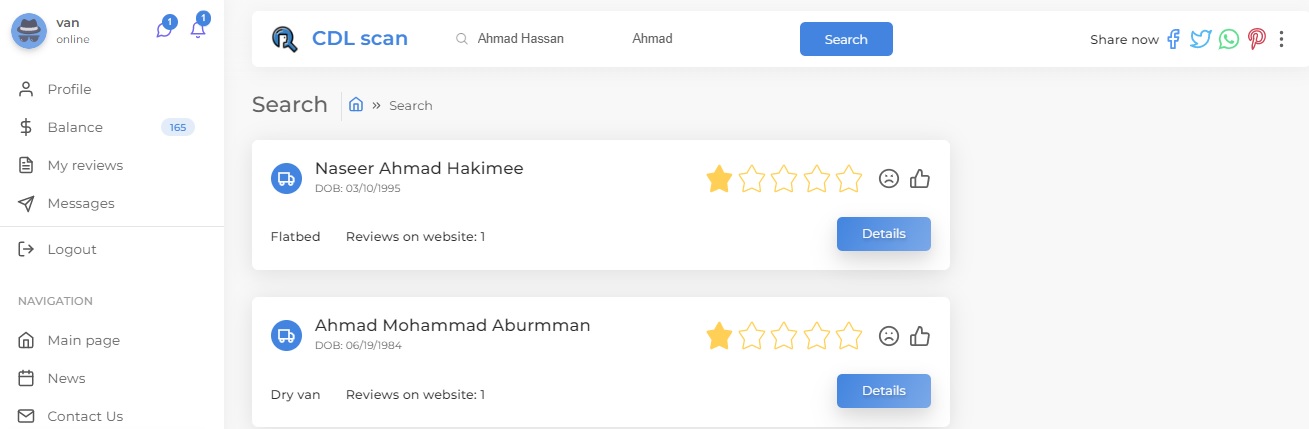
Task: Open Details for Naseer Ahmad Hakimee
Action: coord(883,234)
